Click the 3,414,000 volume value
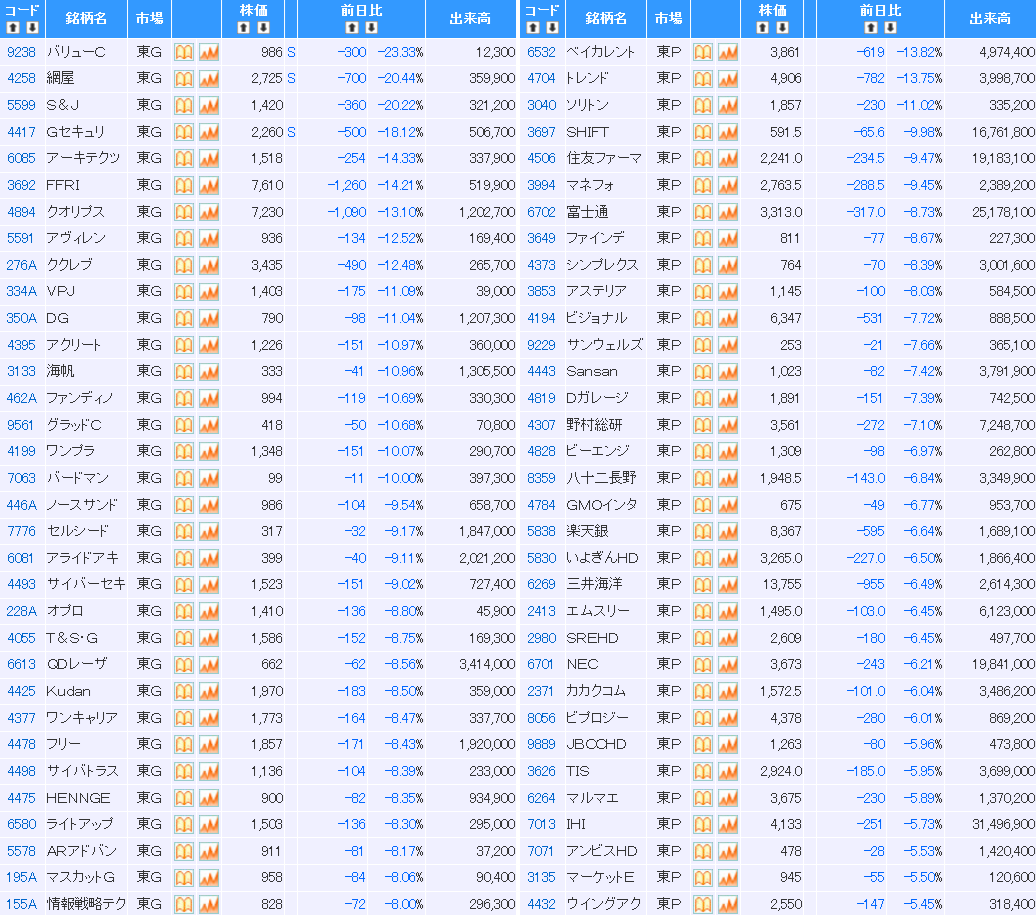 pyautogui.click(x=487, y=665)
